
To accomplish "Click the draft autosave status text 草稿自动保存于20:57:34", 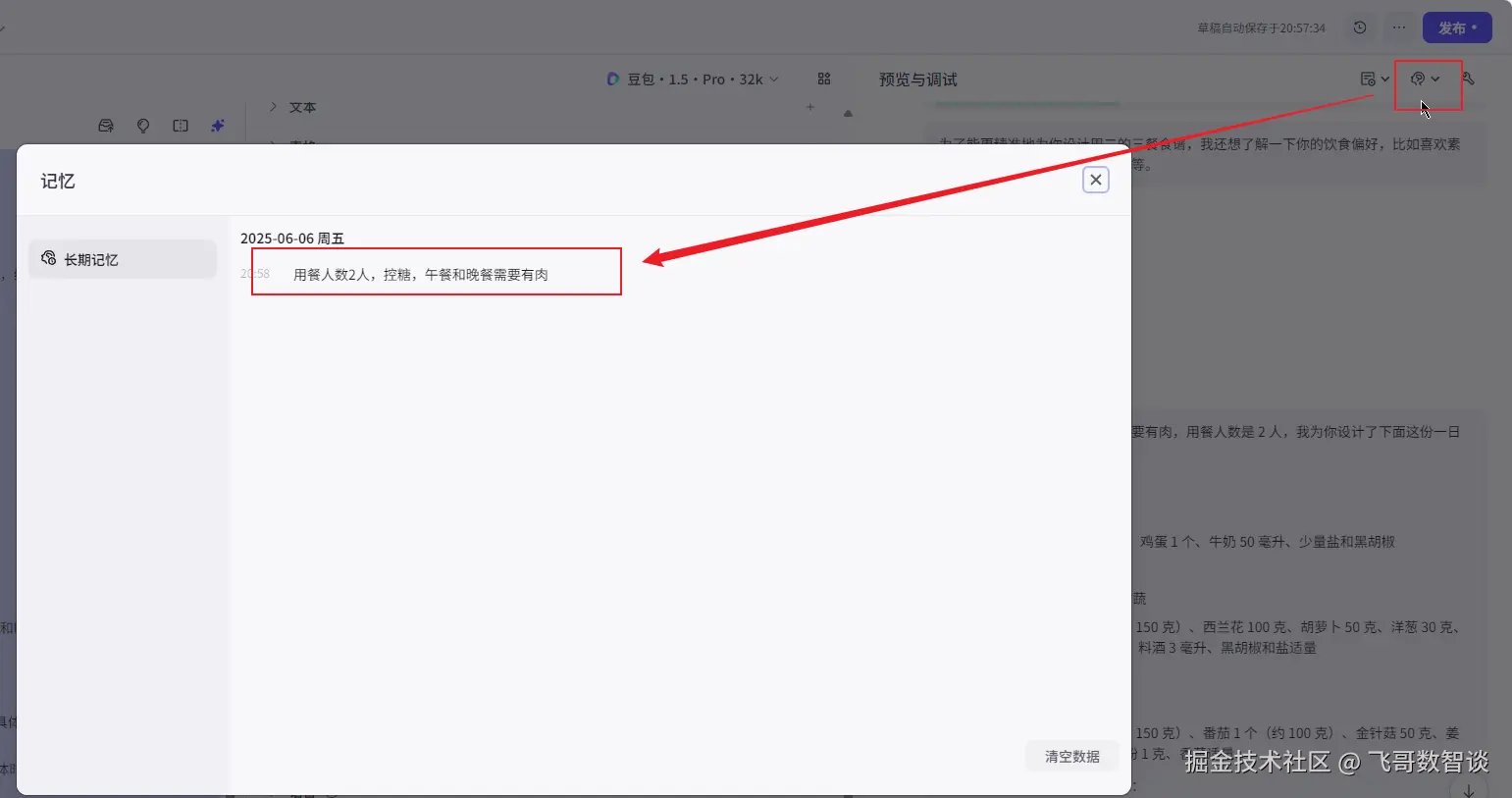I will click(x=1261, y=28).
